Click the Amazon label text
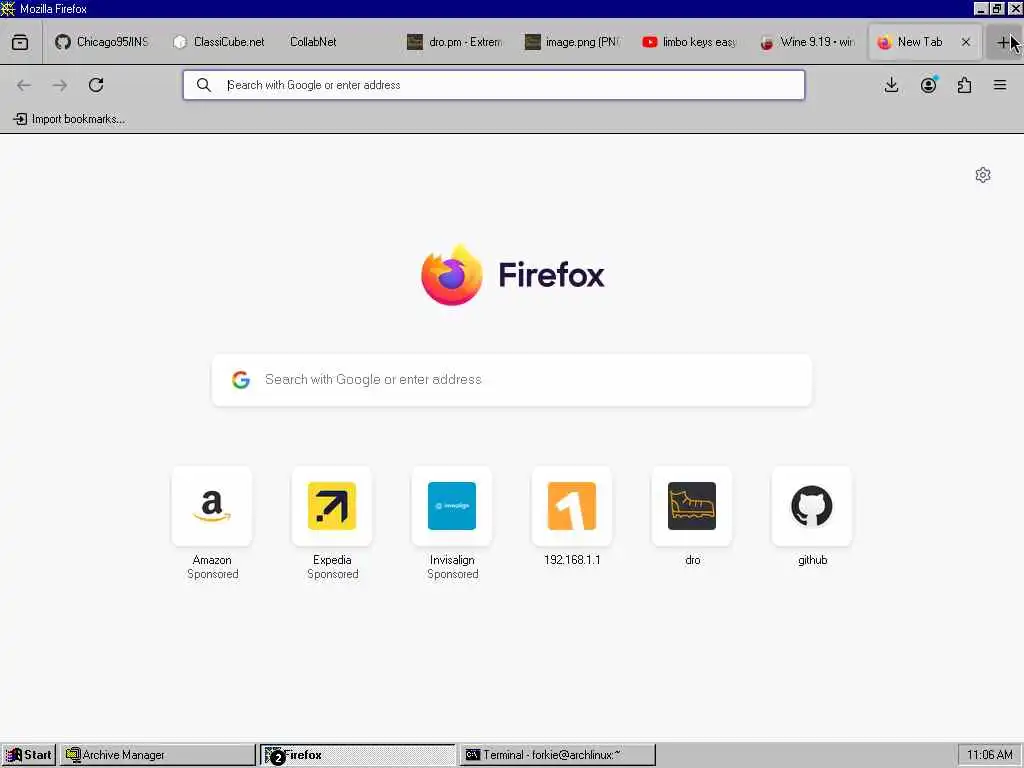 click(x=212, y=560)
